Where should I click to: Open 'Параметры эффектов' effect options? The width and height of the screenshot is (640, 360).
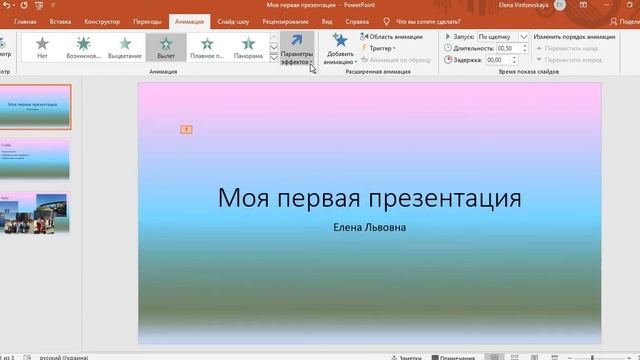(x=297, y=49)
